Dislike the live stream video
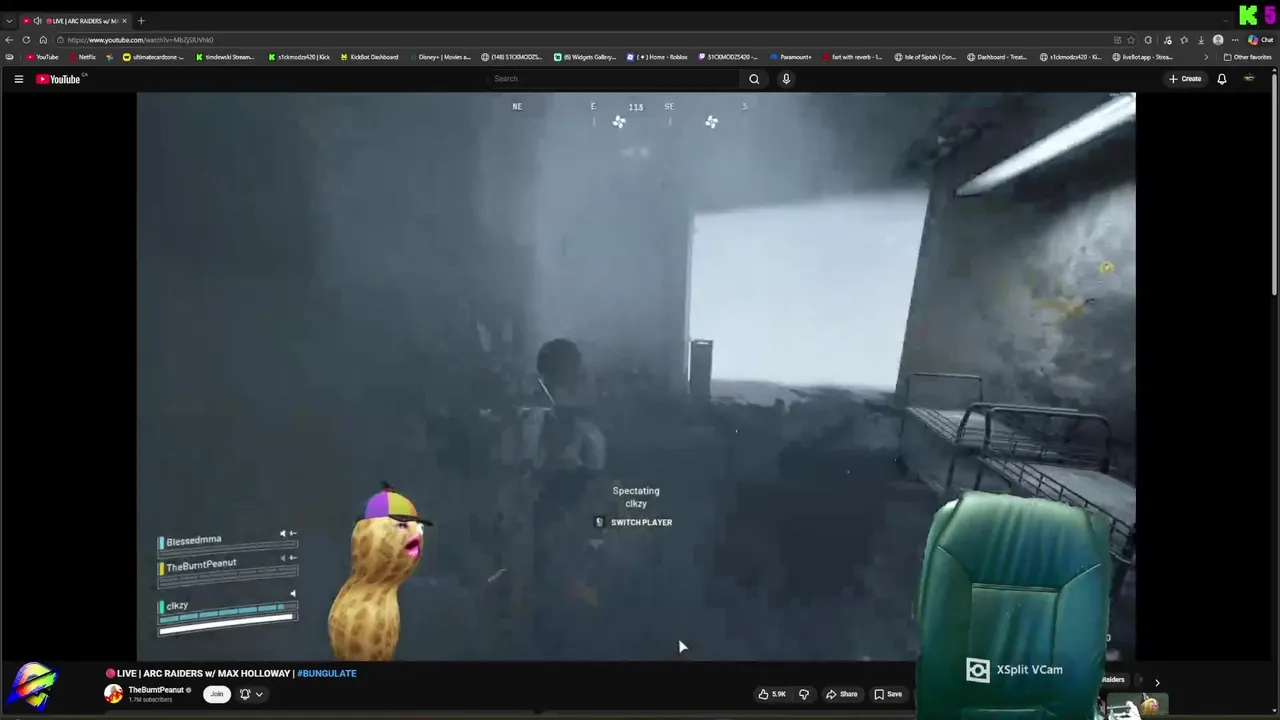Screen dimensions: 1280x720 (x=803, y=694)
